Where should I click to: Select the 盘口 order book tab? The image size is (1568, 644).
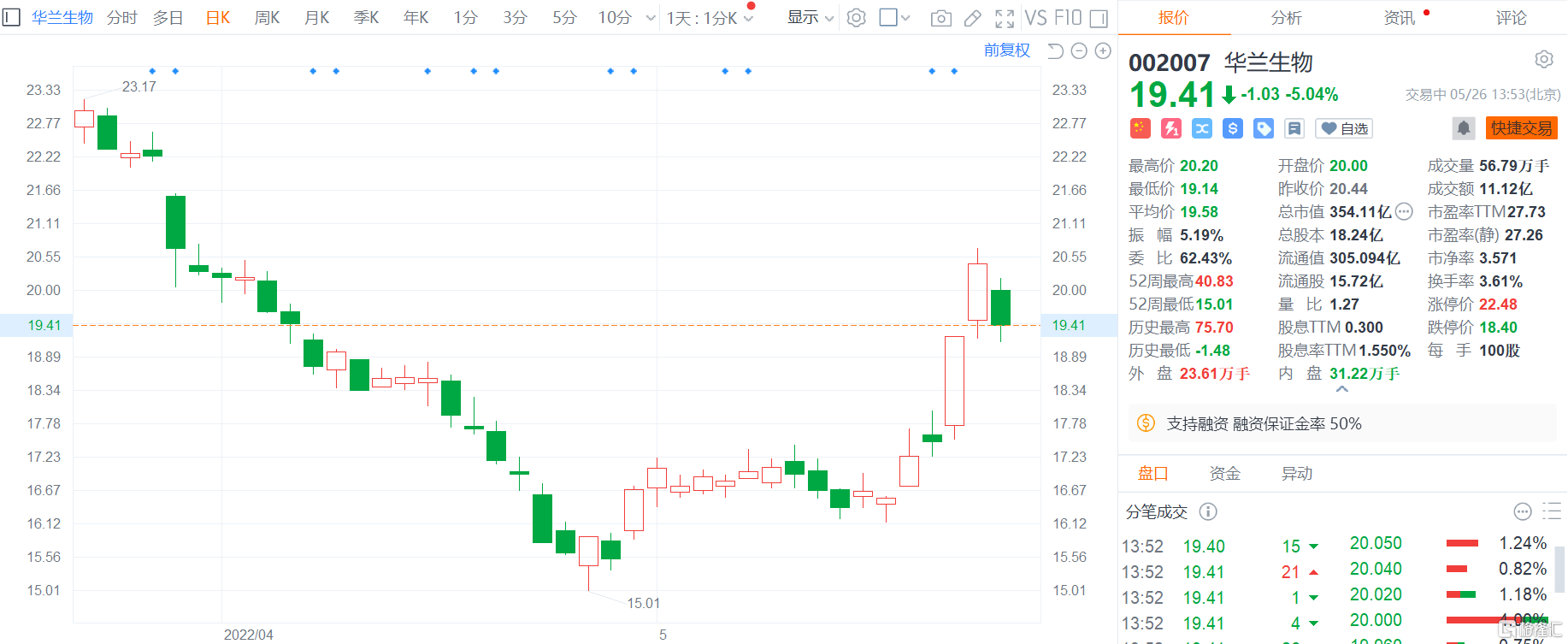click(1152, 474)
